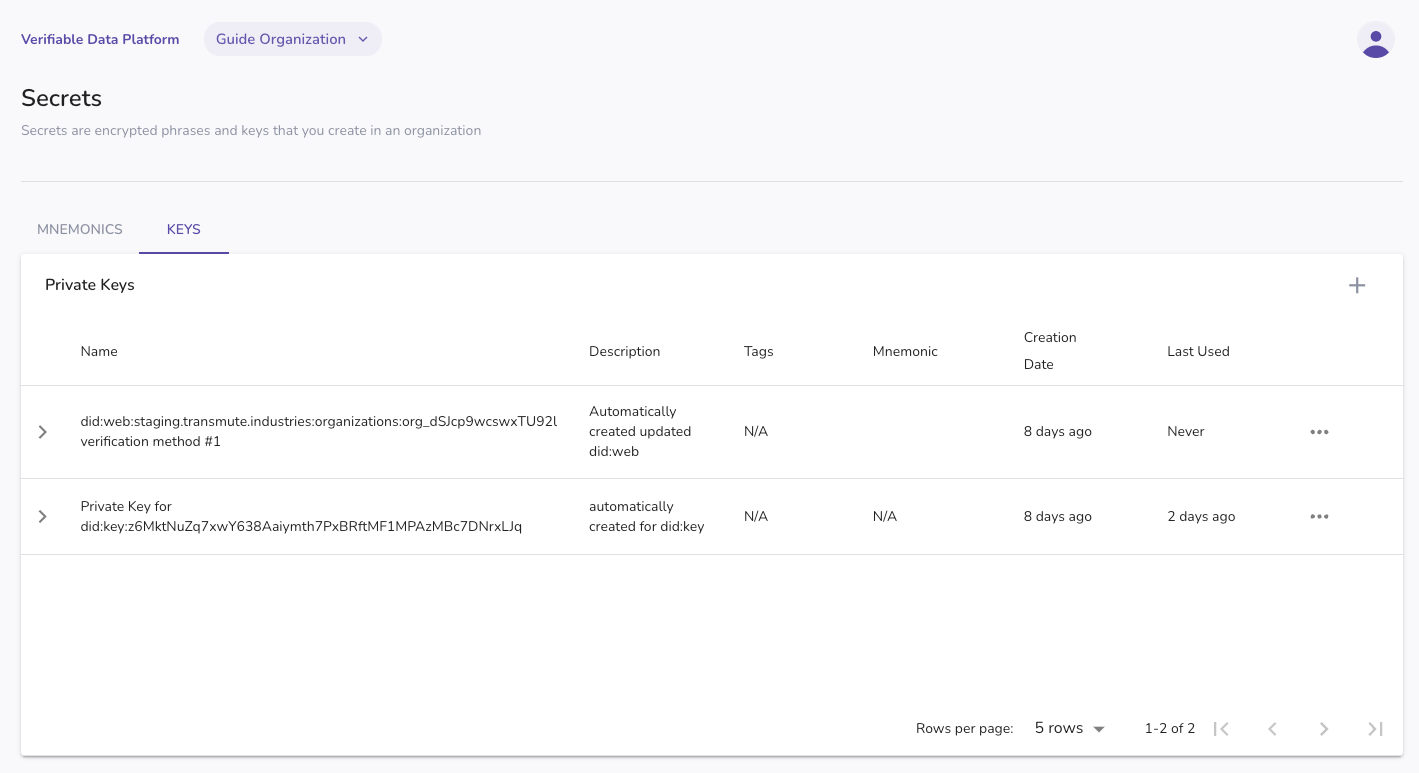The image size is (1419, 773).
Task: Click N/A tags value in did:key row
Action: (x=756, y=516)
